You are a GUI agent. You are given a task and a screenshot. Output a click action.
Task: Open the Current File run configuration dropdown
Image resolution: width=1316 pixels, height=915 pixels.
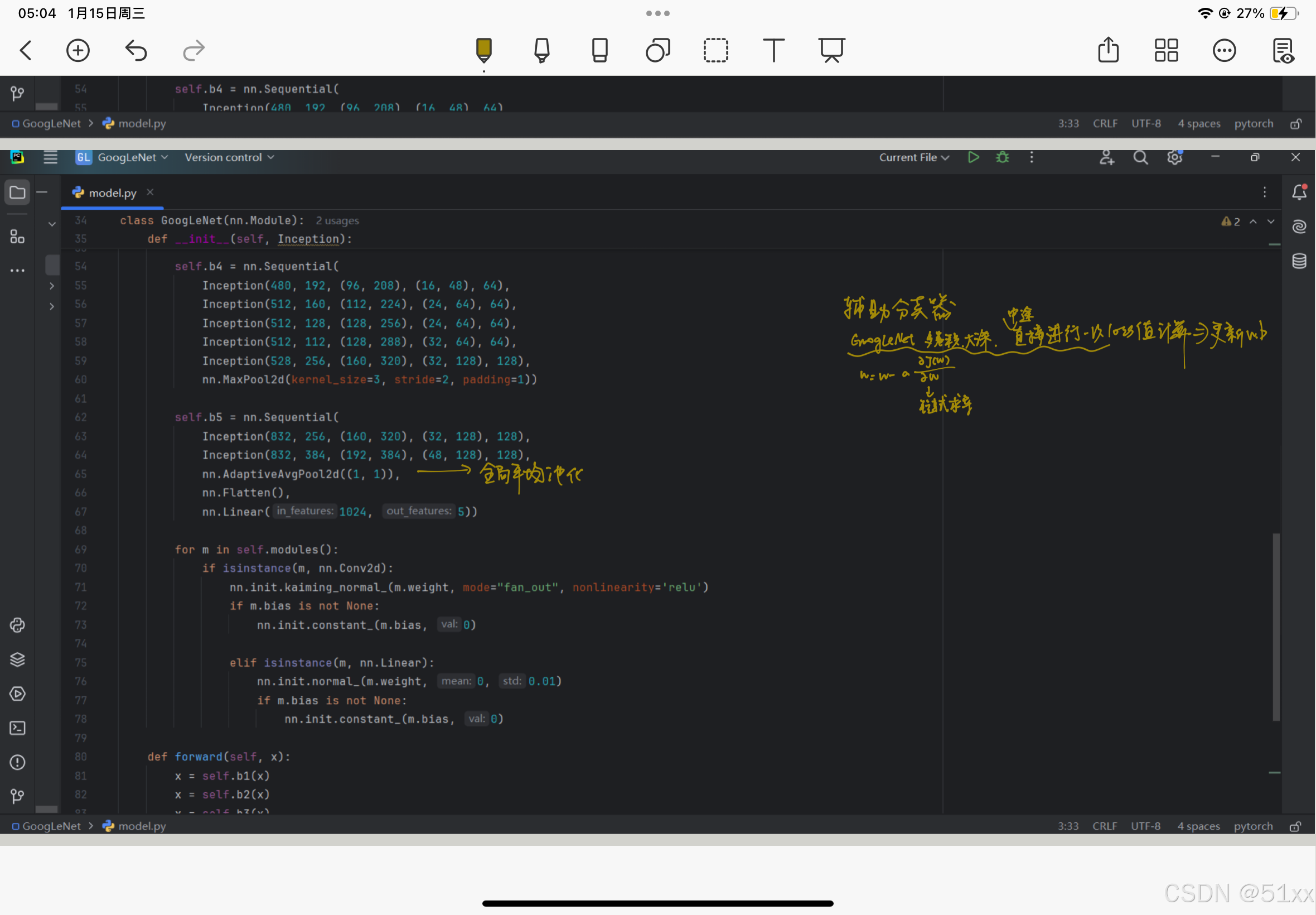(914, 157)
